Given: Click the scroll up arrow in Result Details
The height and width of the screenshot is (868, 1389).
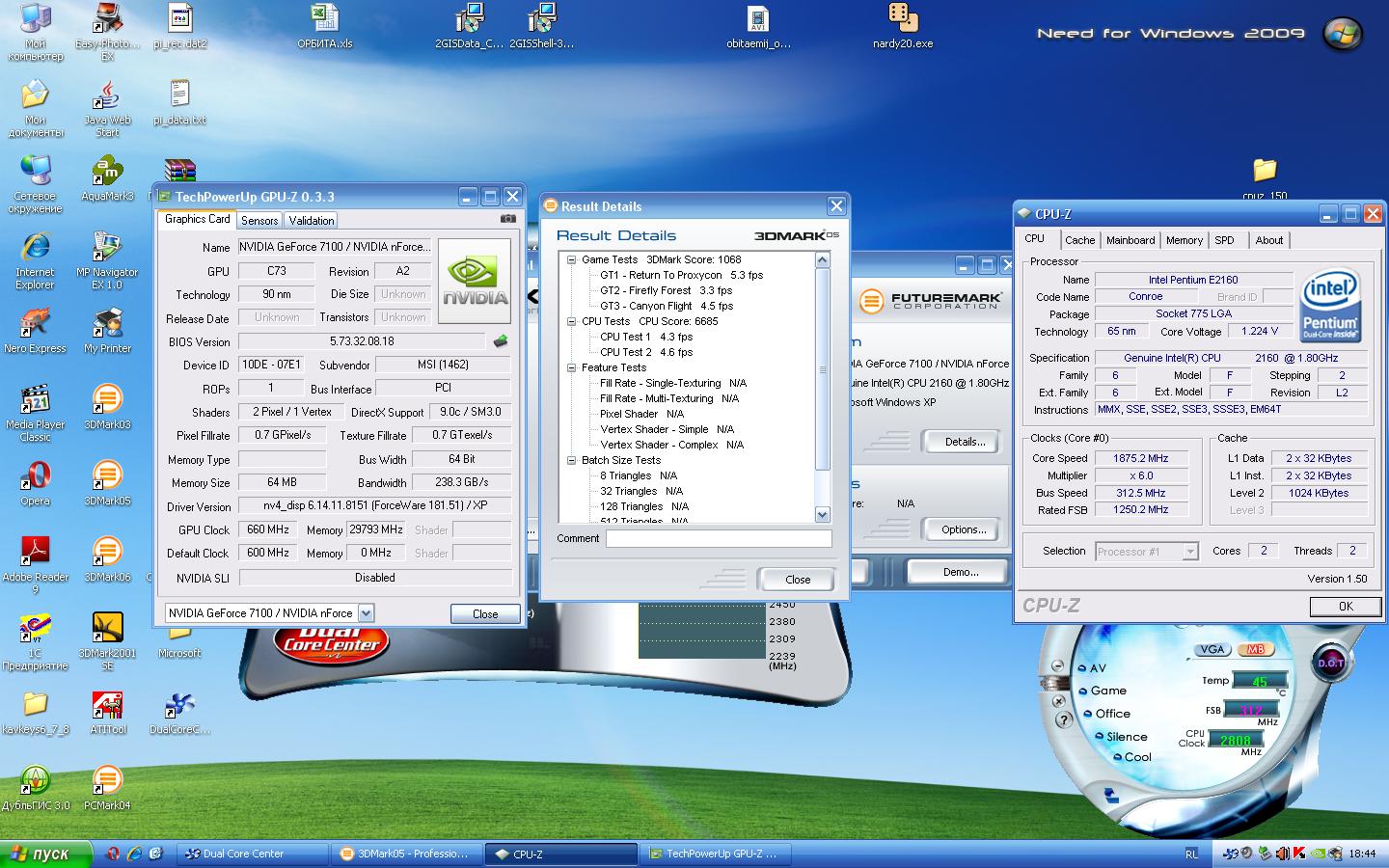Looking at the screenshot, I should tap(823, 259).
